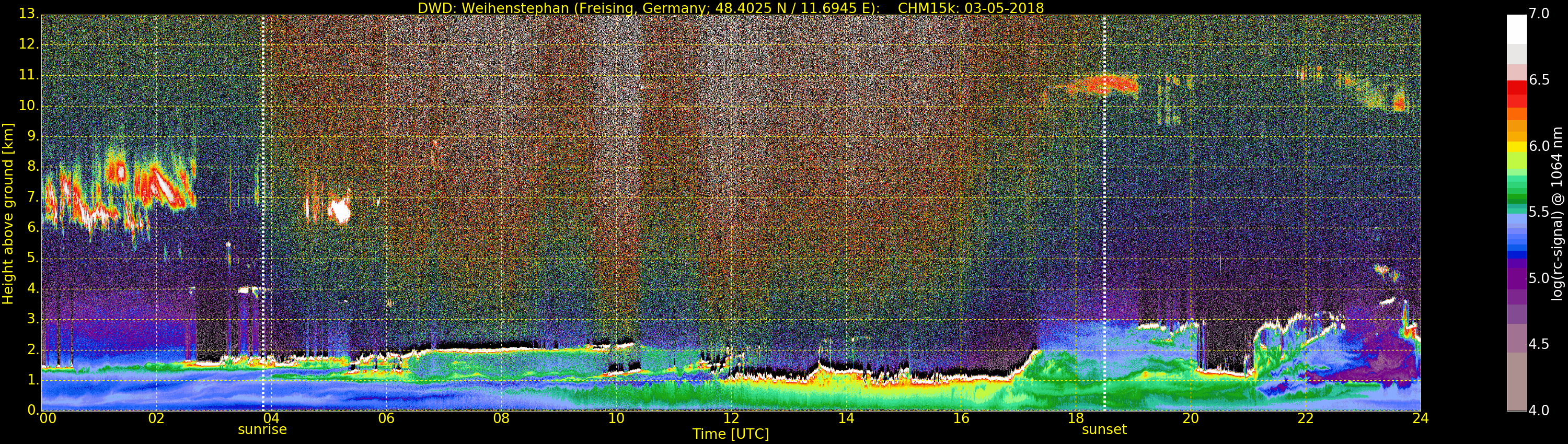Image resolution: width=1568 pixels, height=444 pixels.
Task: Click the '7.0' colorbar tick value
Action: coord(1539,14)
